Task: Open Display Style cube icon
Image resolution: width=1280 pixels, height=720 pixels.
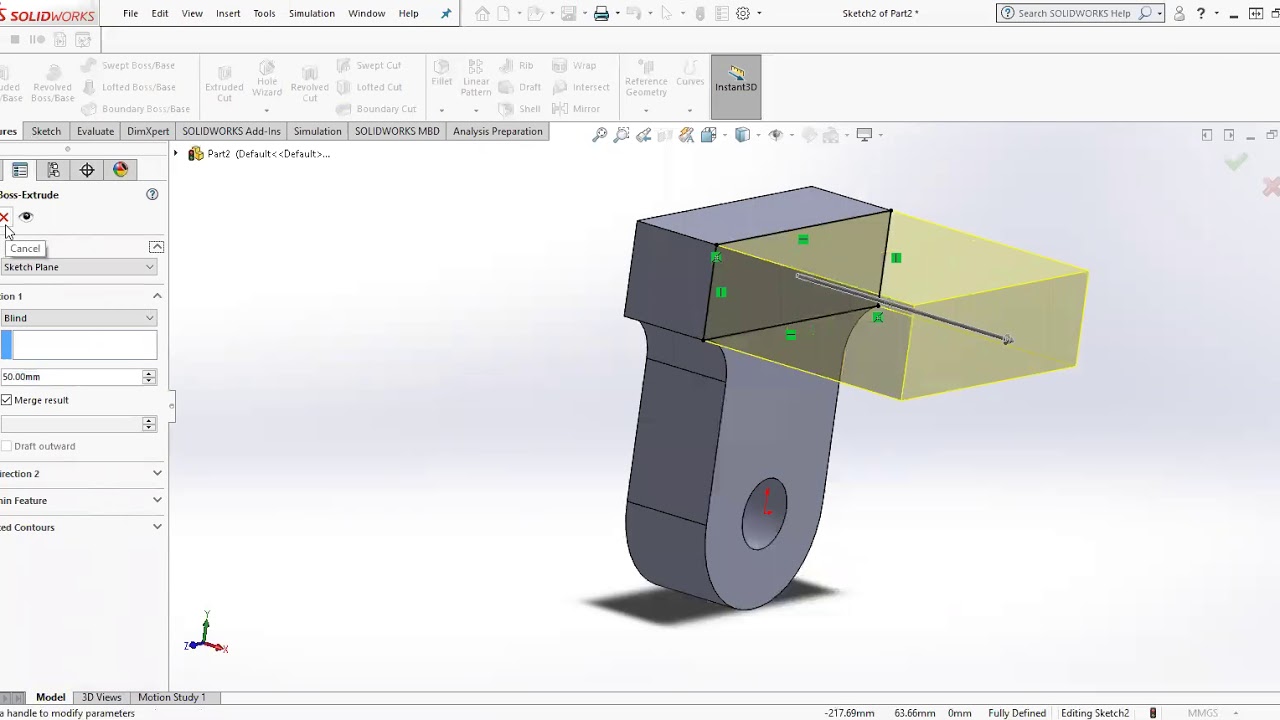Action: 743,135
